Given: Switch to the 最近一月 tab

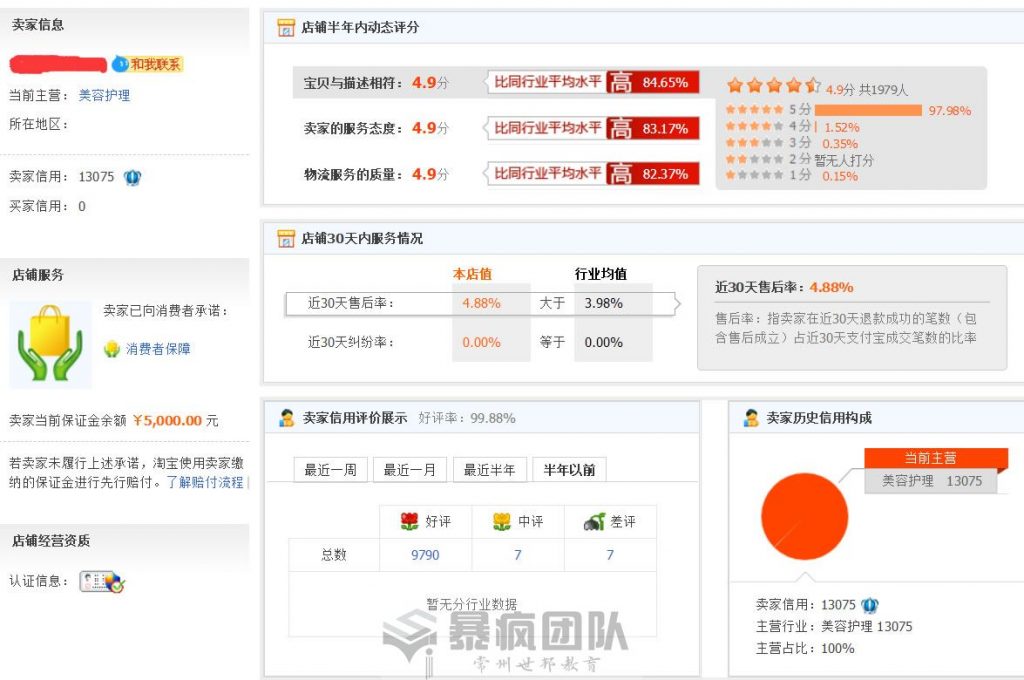Looking at the screenshot, I should tap(409, 470).
